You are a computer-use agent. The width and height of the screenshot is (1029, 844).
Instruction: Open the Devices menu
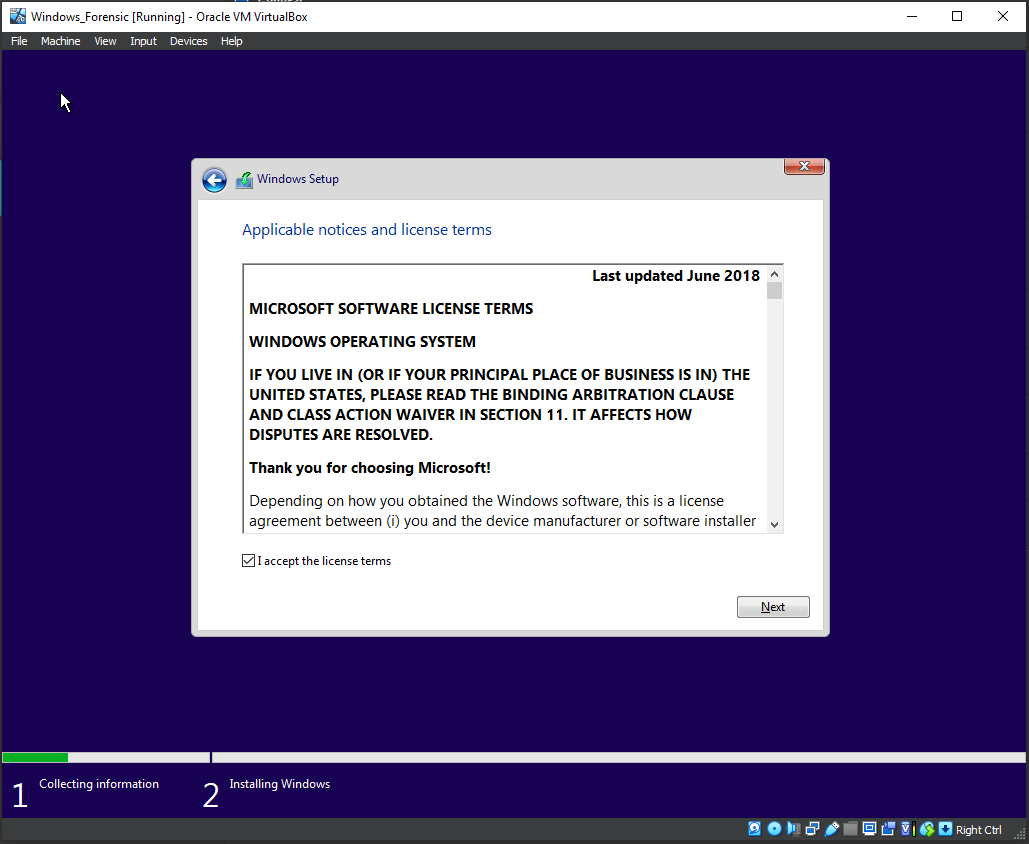[x=188, y=41]
